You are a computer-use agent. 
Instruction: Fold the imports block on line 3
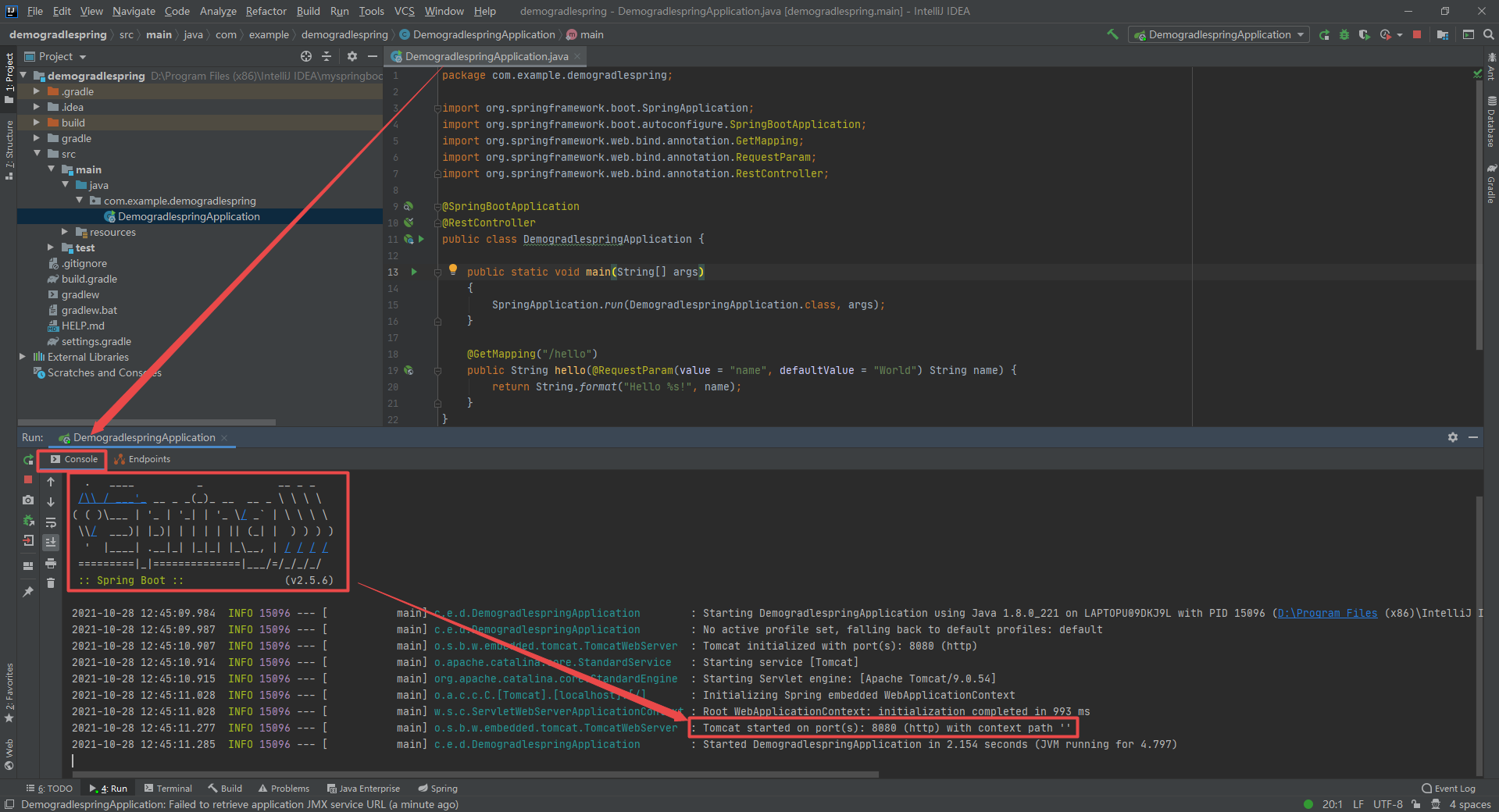pos(437,109)
